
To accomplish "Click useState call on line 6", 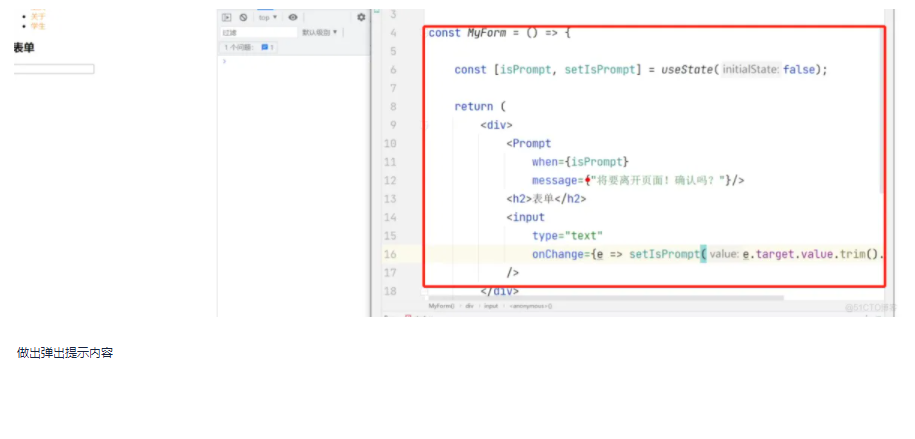I will (686, 70).
